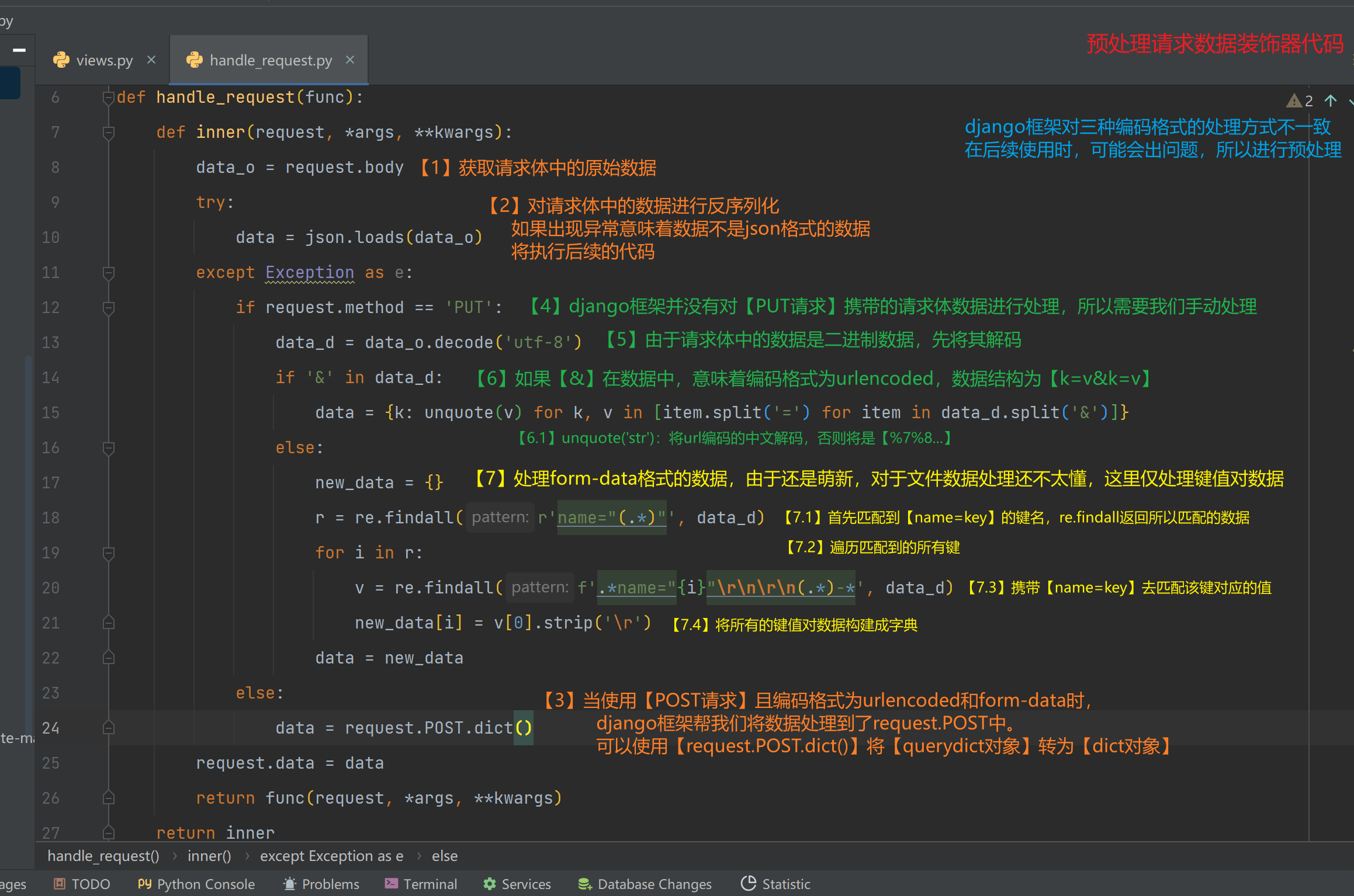The height and width of the screenshot is (896, 1354).
Task: Click the Database Changes icon in bottom bar
Action: pyautogui.click(x=585, y=884)
